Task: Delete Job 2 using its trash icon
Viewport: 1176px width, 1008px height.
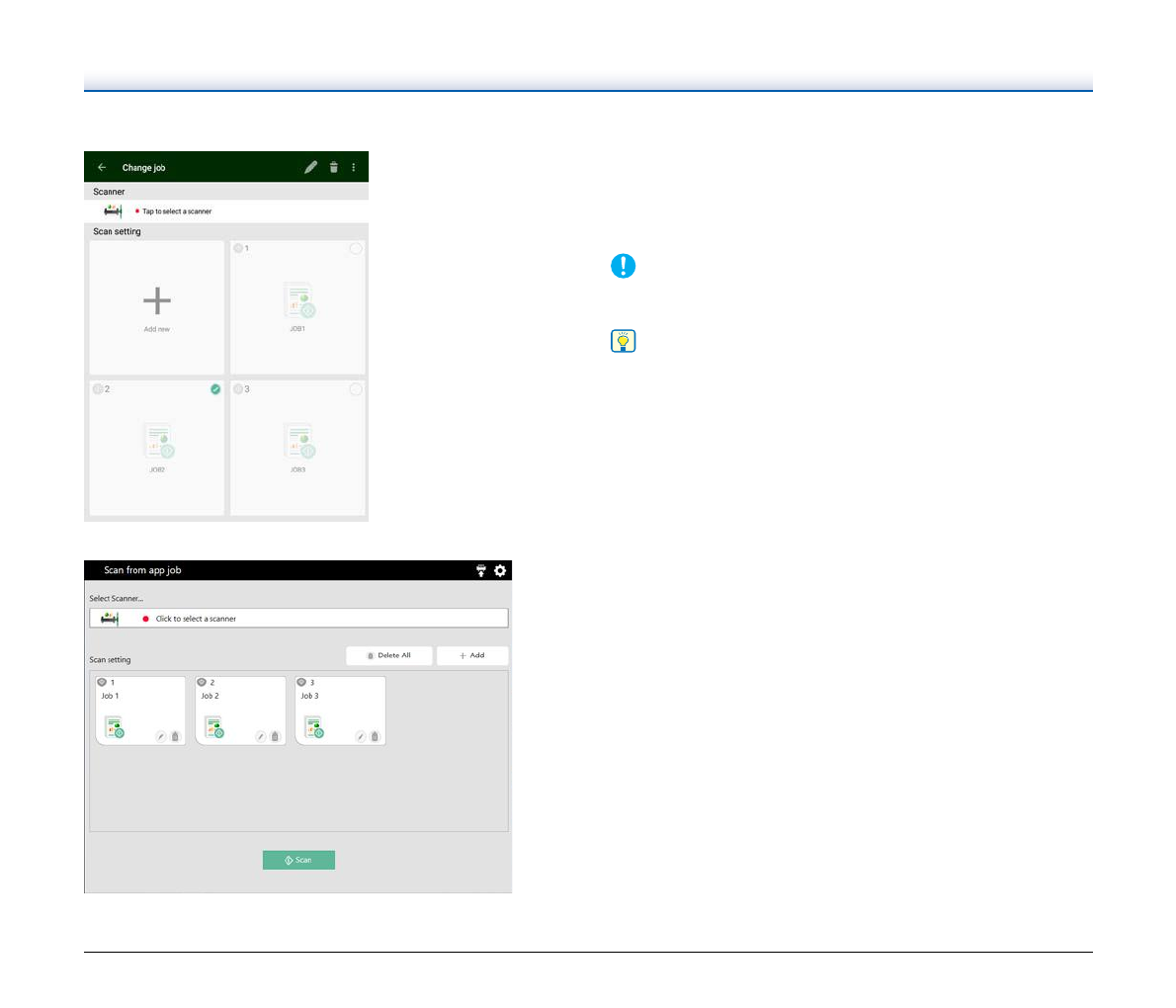Action: pos(275,736)
